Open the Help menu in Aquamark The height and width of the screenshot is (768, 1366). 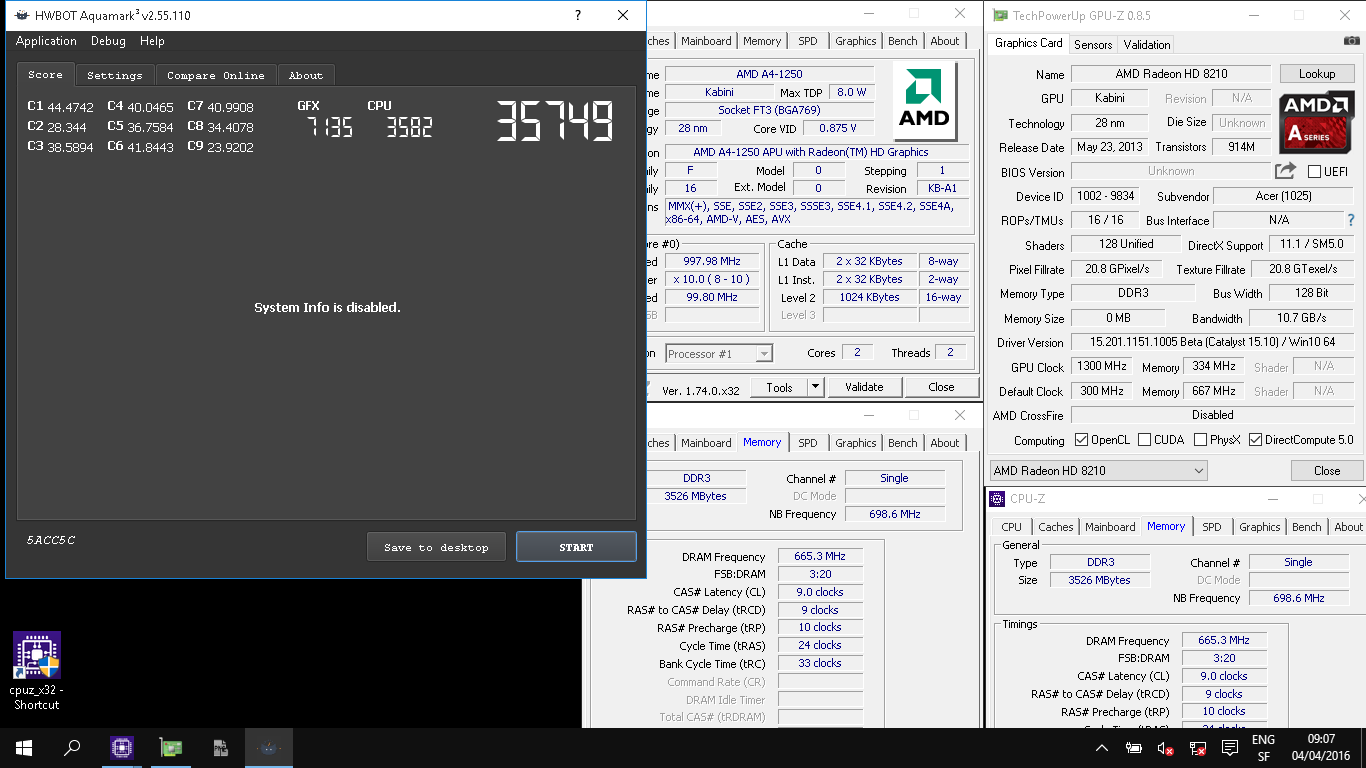pos(152,41)
